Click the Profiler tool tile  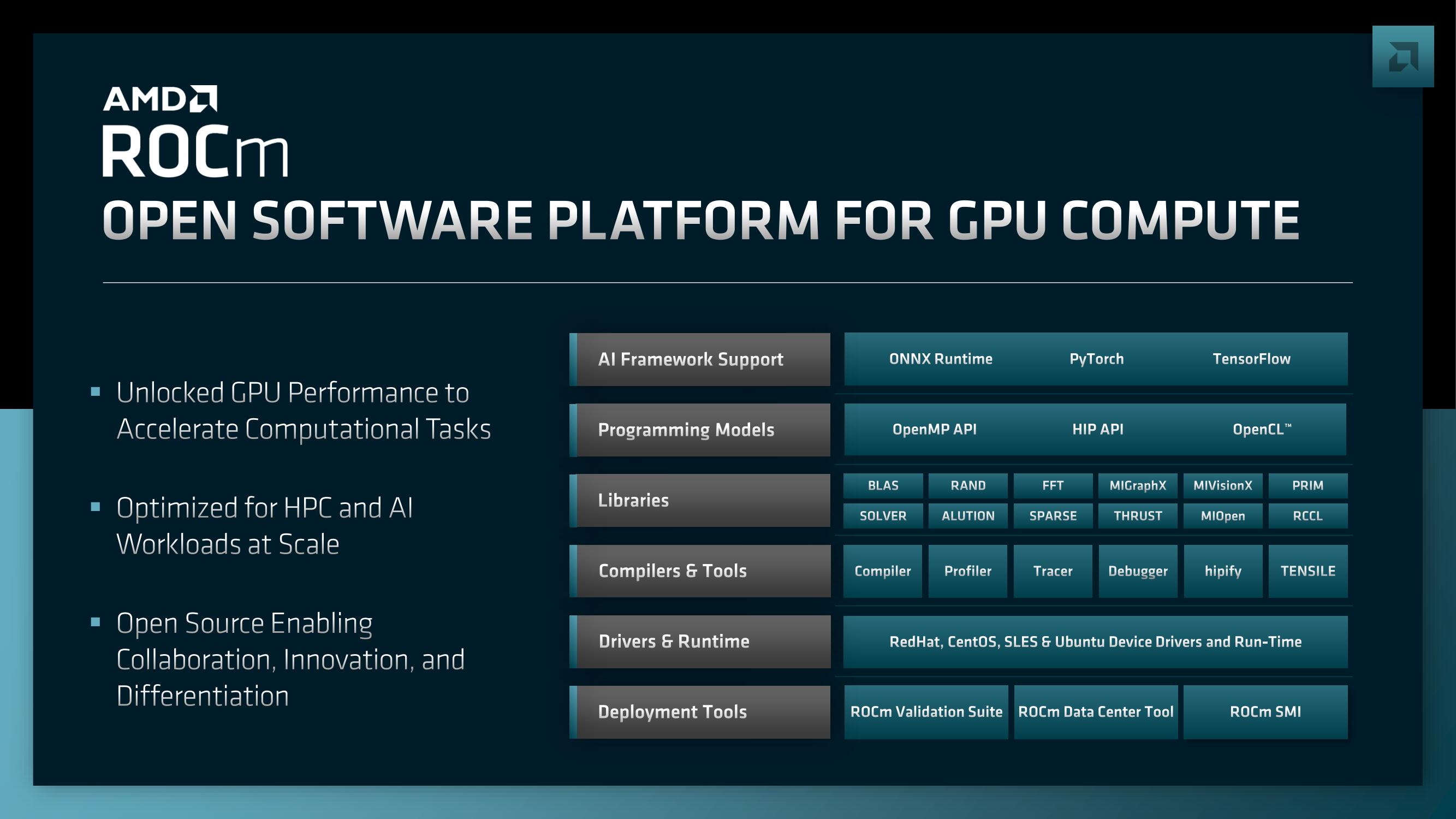click(x=967, y=572)
